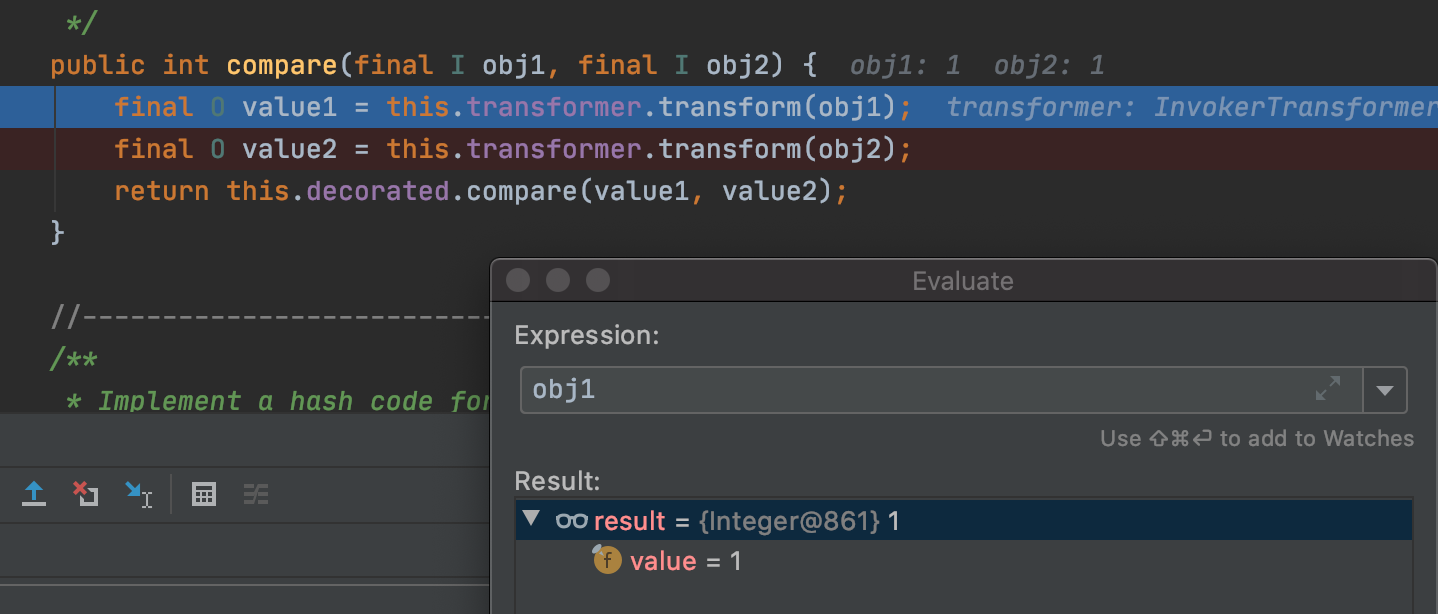The width and height of the screenshot is (1438, 614).
Task: Expand the expression field editor icon
Action: 1327,390
